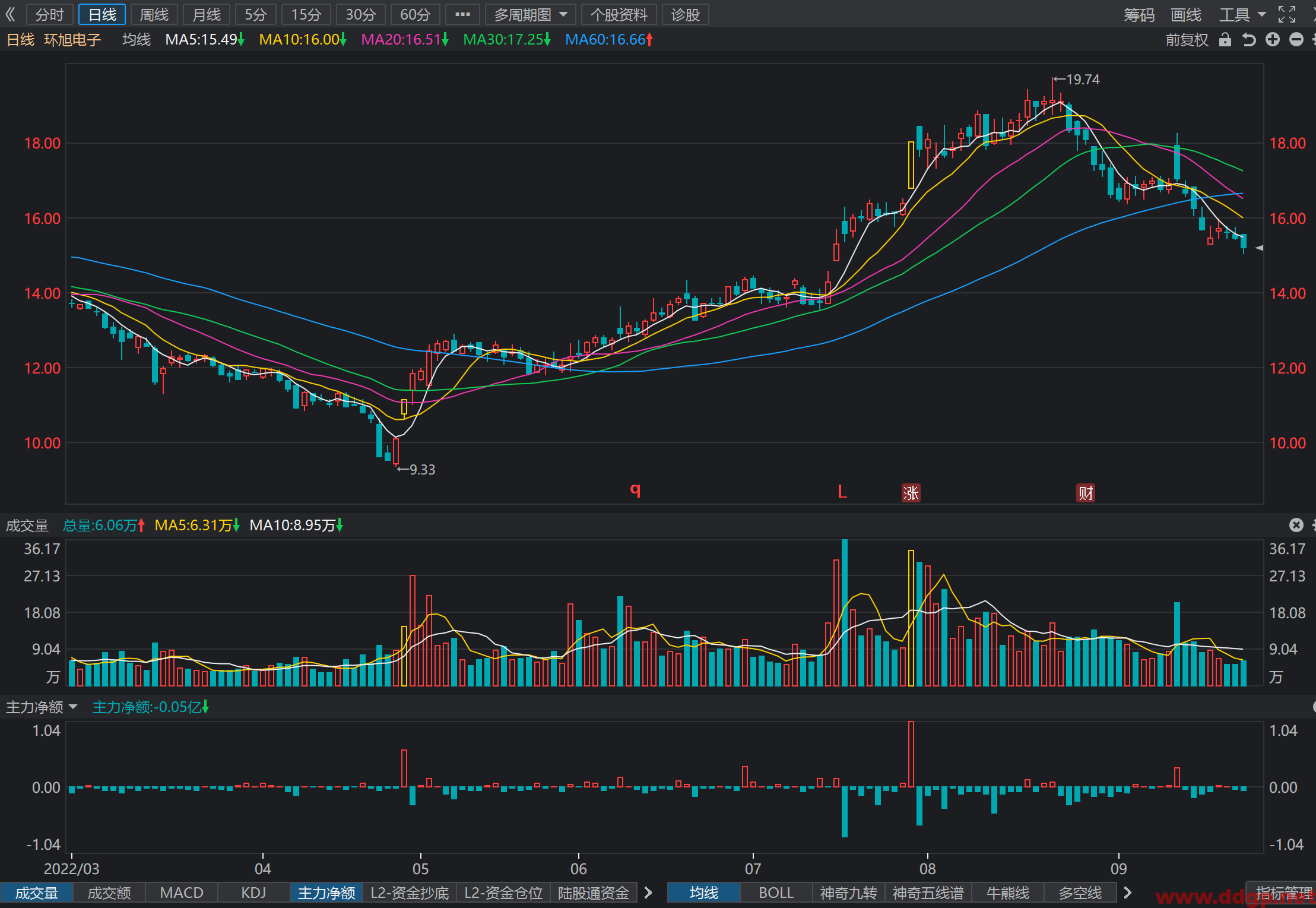This screenshot has width=1316, height=908.
Task: Close the 成交量 volume panel
Action: click(1296, 525)
